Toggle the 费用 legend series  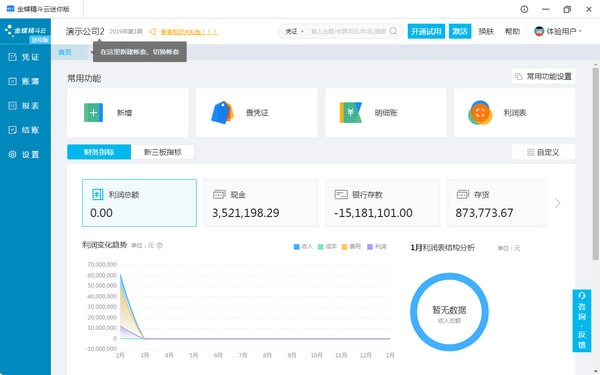click(351, 247)
